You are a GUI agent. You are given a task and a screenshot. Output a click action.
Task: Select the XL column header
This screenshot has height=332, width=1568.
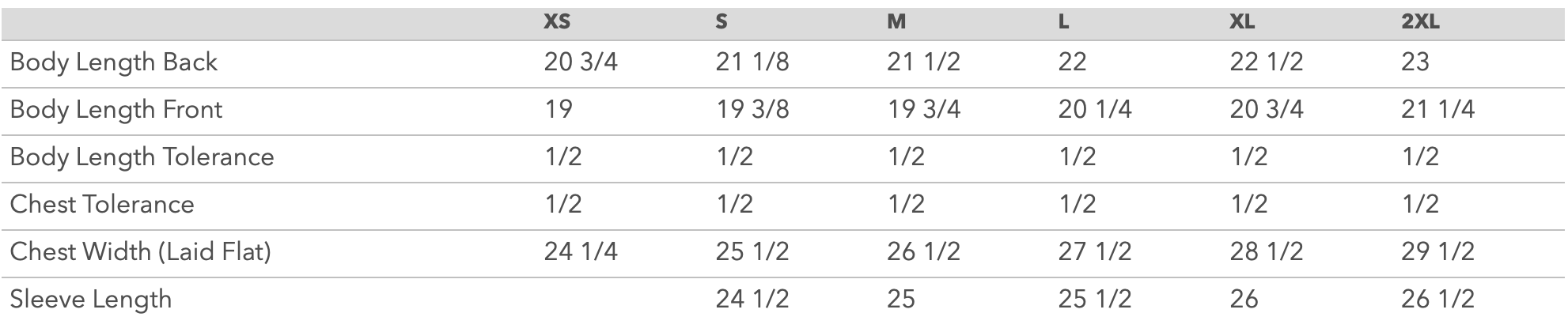(1242, 23)
